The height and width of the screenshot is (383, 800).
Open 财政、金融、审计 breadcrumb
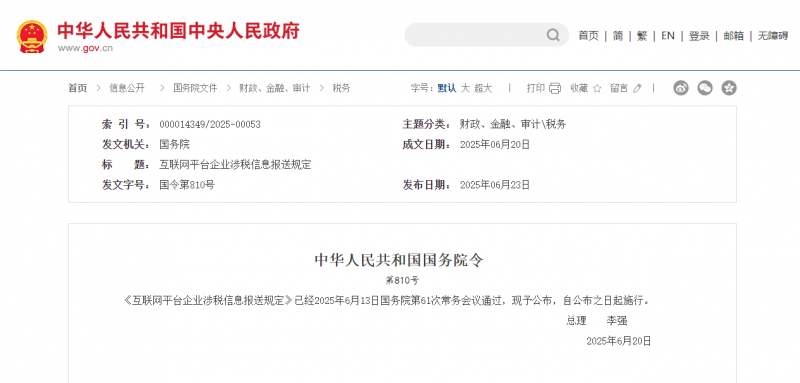click(x=274, y=88)
